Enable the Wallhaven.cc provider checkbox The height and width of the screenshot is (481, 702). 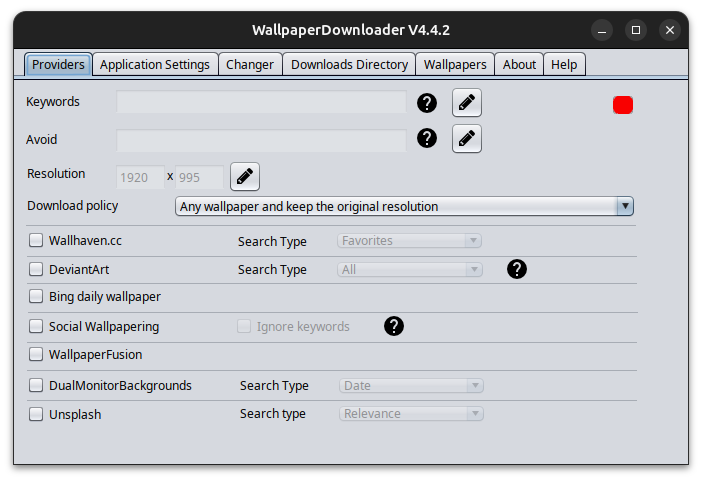tap(36, 240)
